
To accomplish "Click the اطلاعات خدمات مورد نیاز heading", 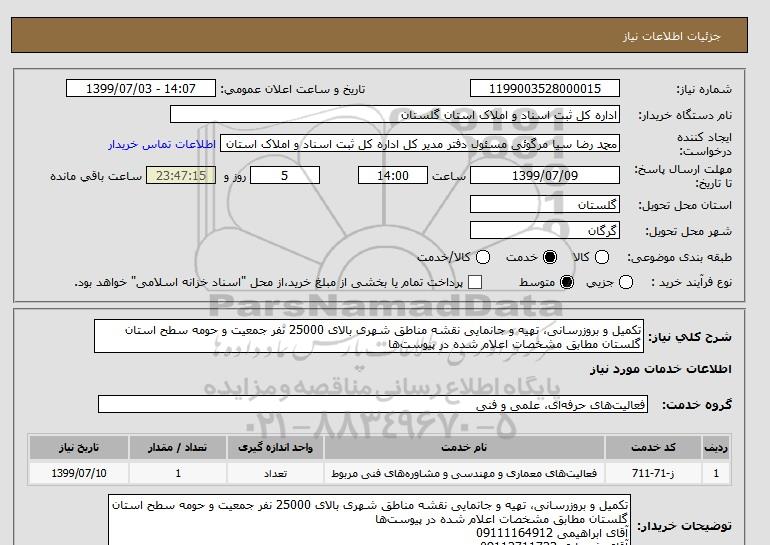I will [660, 369].
